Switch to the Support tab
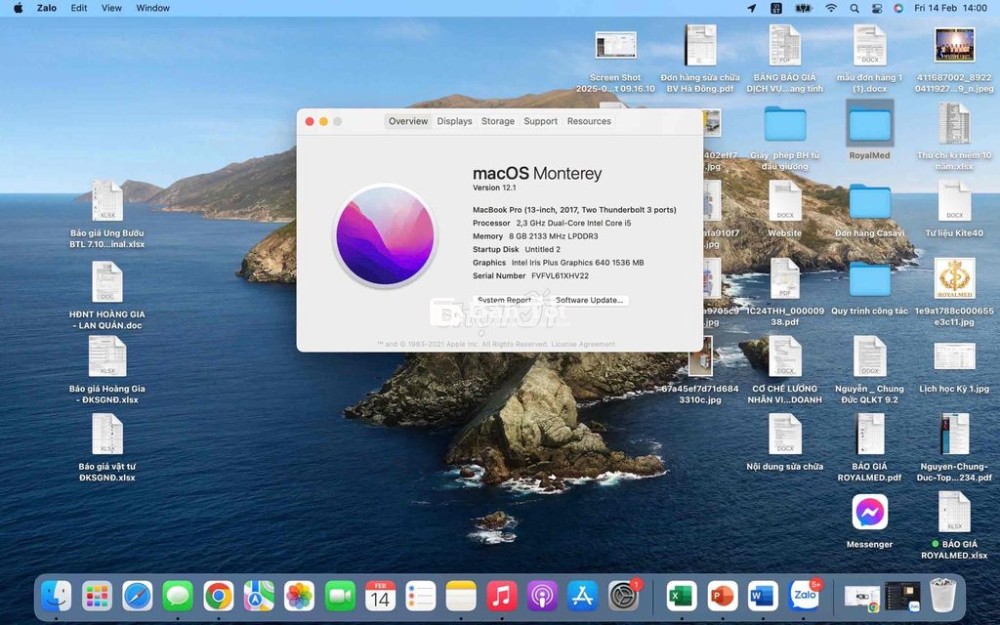Image resolution: width=1000 pixels, height=625 pixels. 541,121
